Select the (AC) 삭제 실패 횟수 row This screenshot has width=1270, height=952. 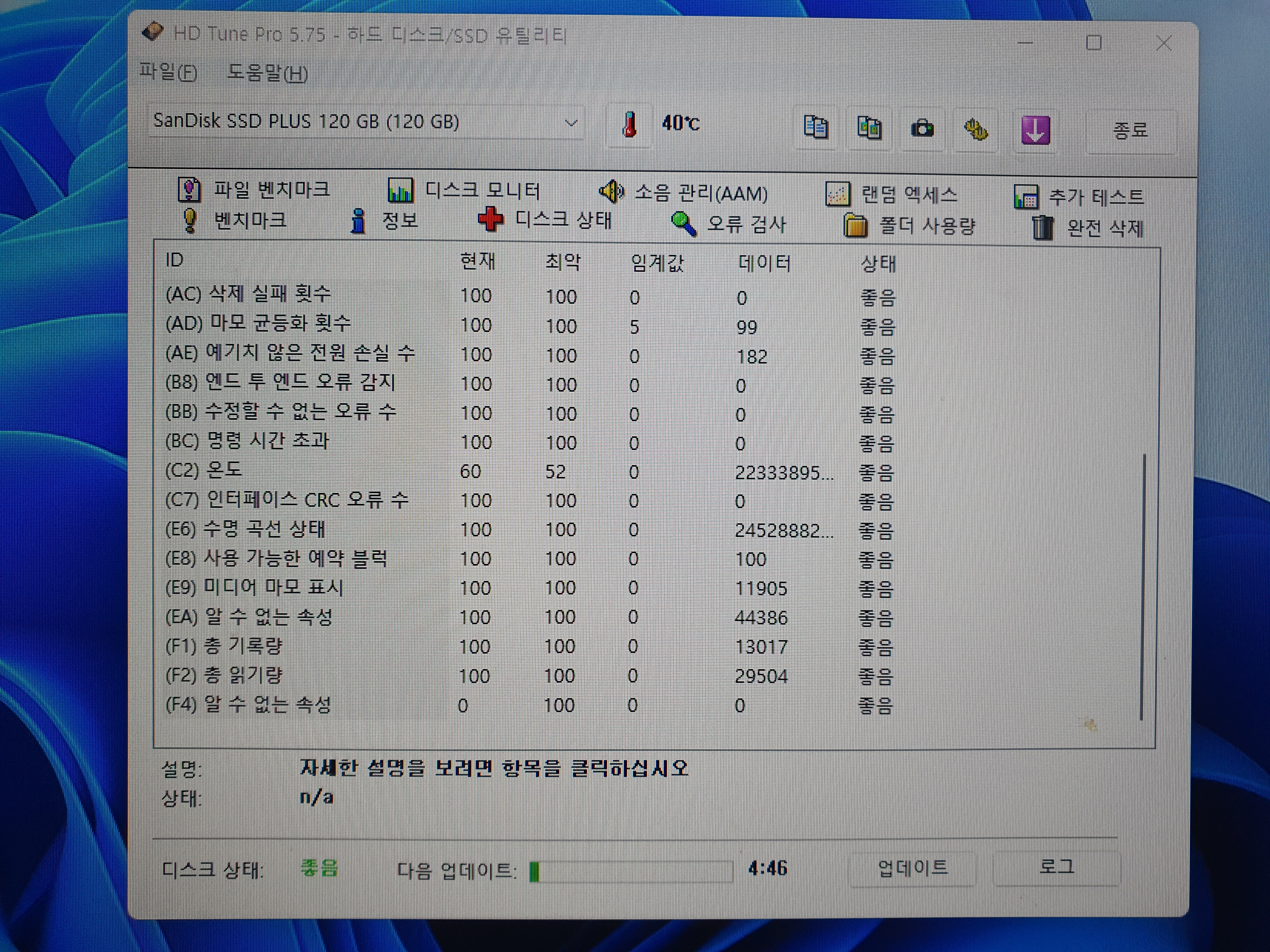pos(531,296)
